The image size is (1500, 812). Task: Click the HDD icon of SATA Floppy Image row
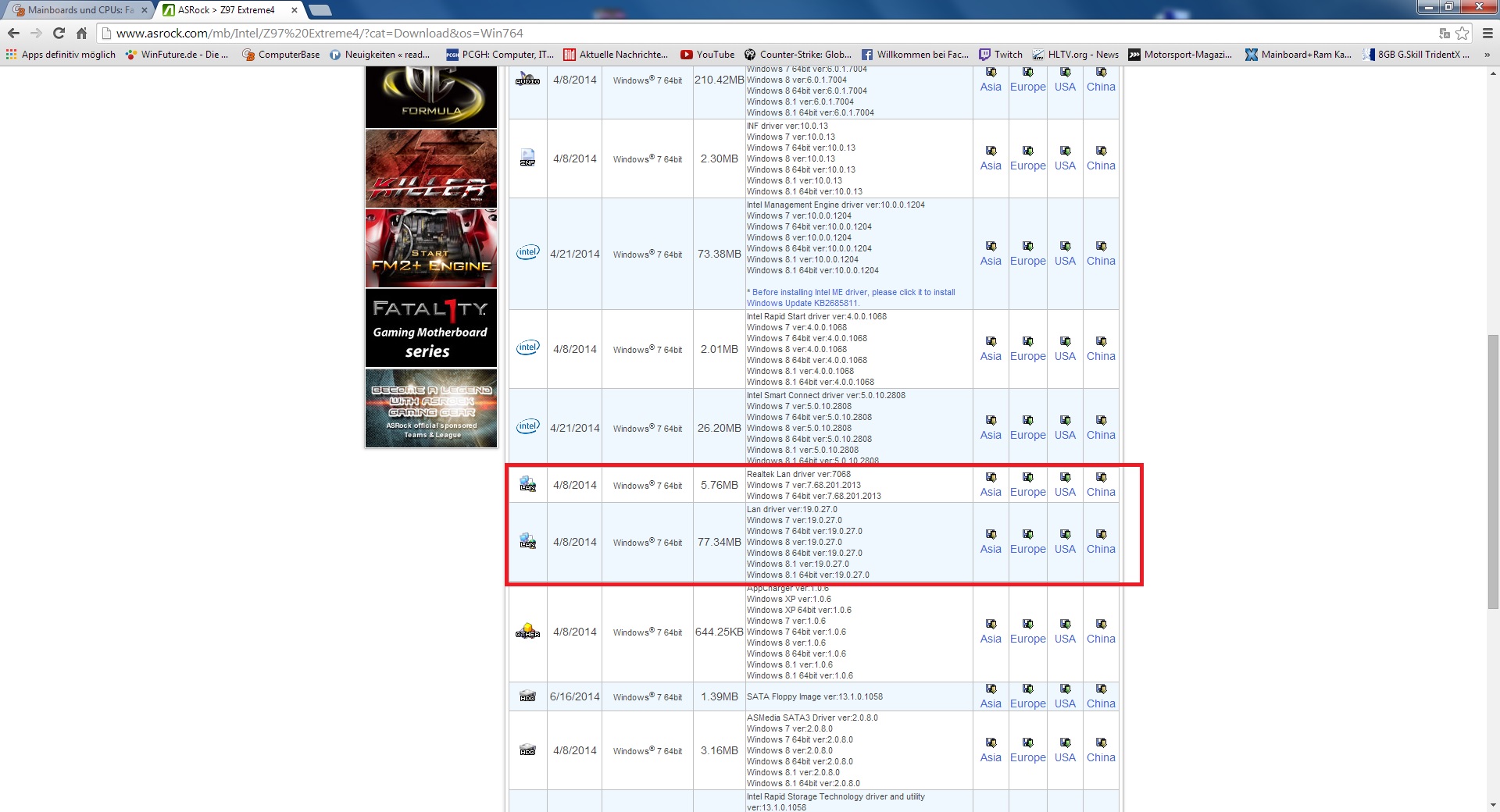pyautogui.click(x=528, y=696)
